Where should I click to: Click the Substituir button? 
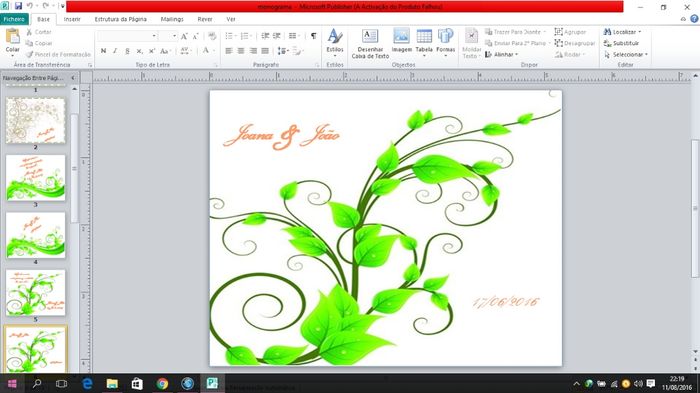point(621,43)
